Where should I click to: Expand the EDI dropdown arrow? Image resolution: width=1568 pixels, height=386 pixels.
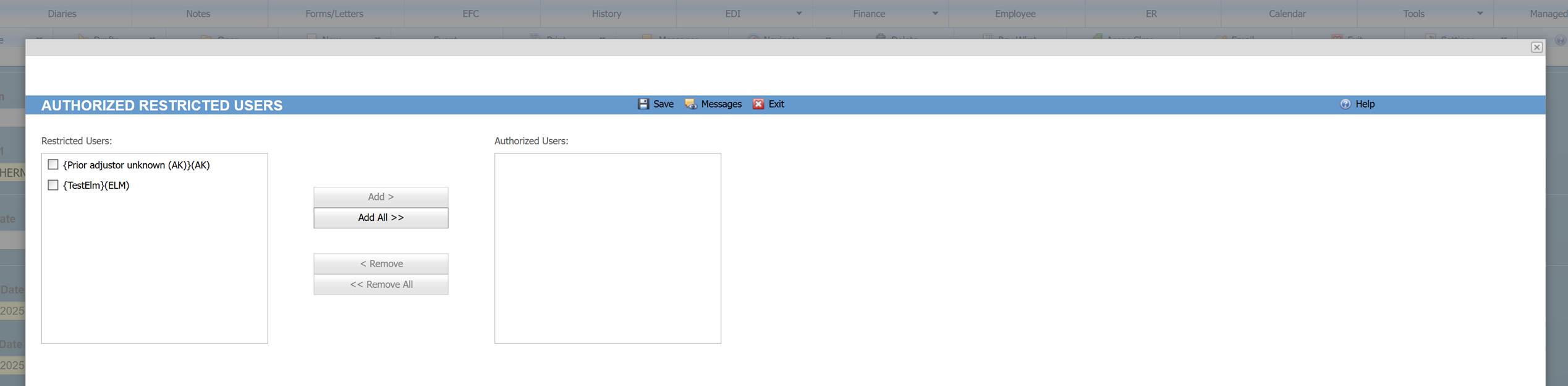click(x=799, y=13)
